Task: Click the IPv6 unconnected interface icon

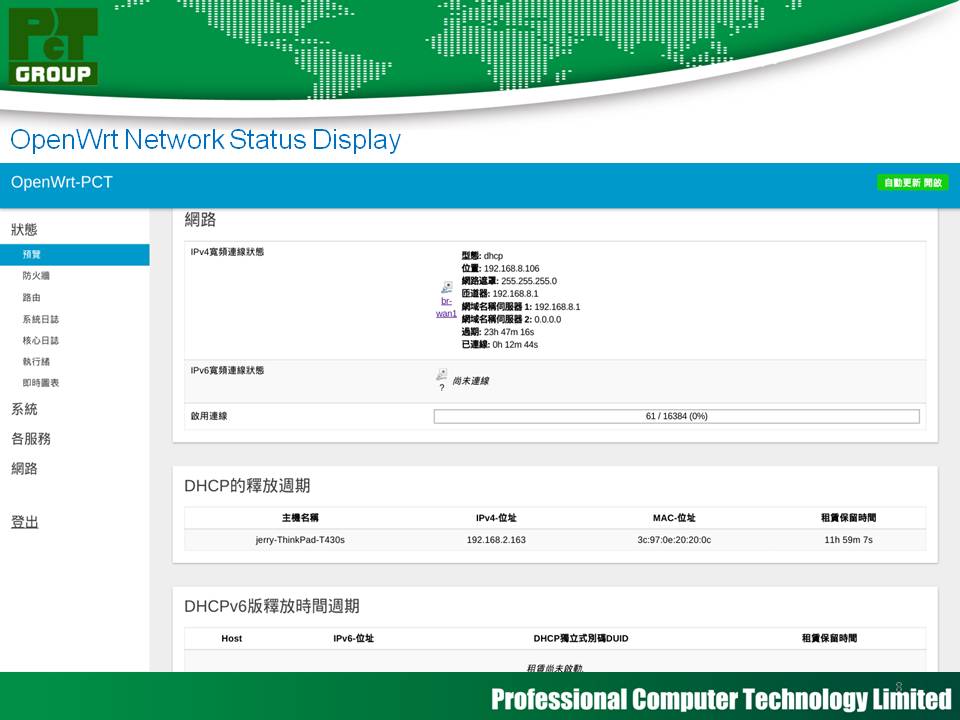Action: tap(441, 374)
